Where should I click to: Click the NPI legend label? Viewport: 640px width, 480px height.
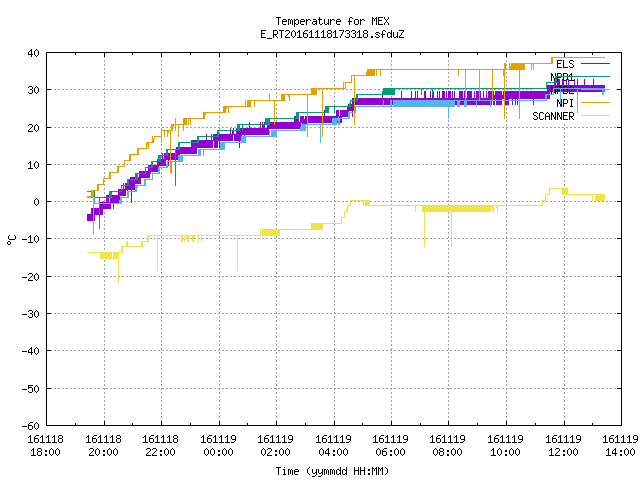(565, 103)
